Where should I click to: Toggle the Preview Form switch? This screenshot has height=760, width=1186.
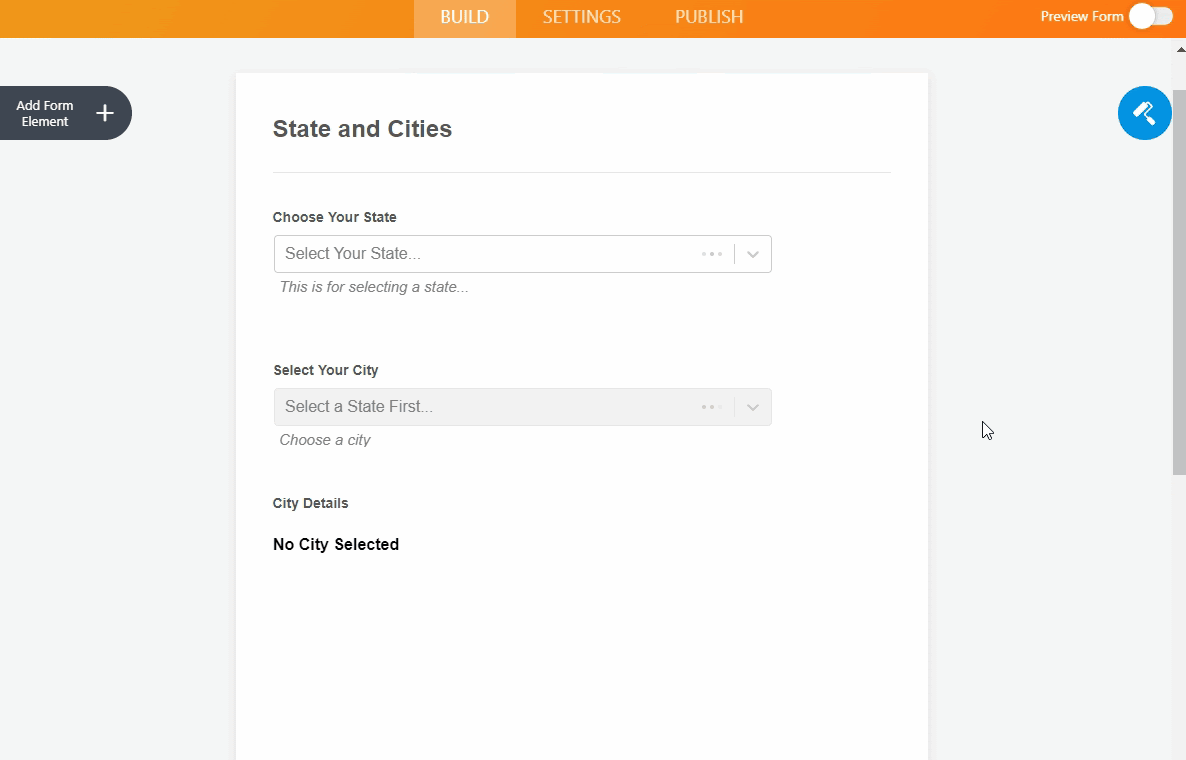(1150, 16)
